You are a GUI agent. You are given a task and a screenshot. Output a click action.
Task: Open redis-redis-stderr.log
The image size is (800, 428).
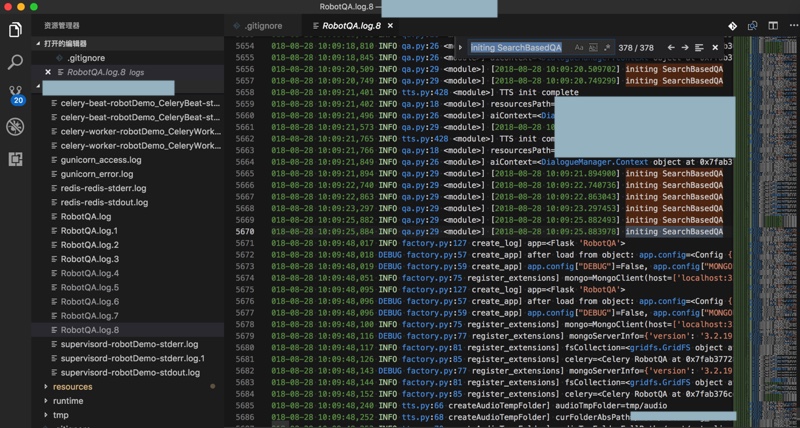pos(104,188)
